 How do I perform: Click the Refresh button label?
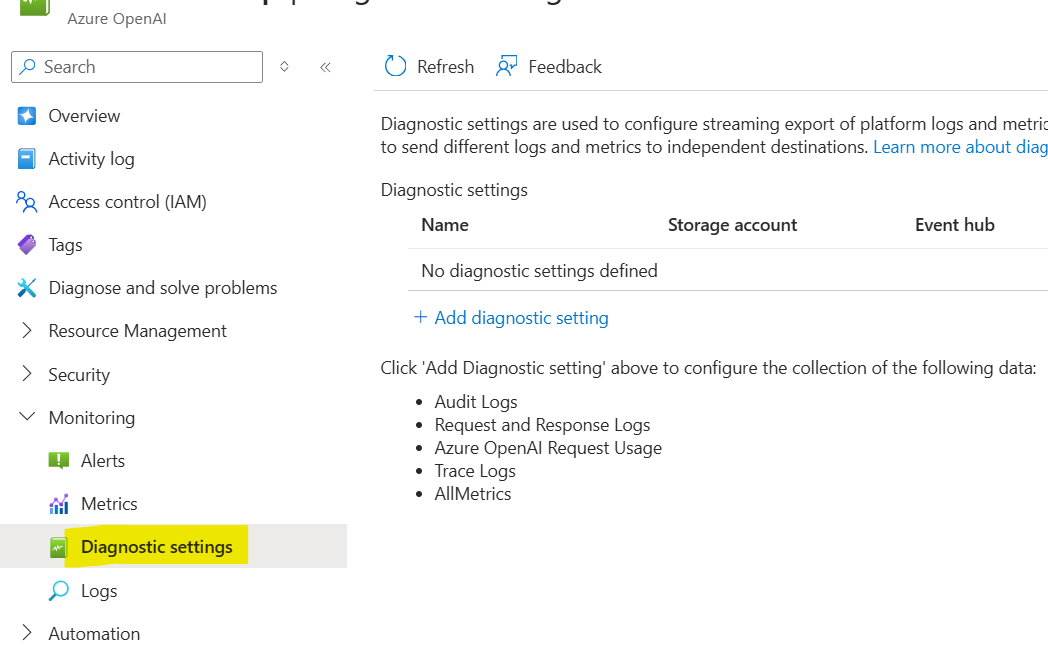pyautogui.click(x=445, y=67)
